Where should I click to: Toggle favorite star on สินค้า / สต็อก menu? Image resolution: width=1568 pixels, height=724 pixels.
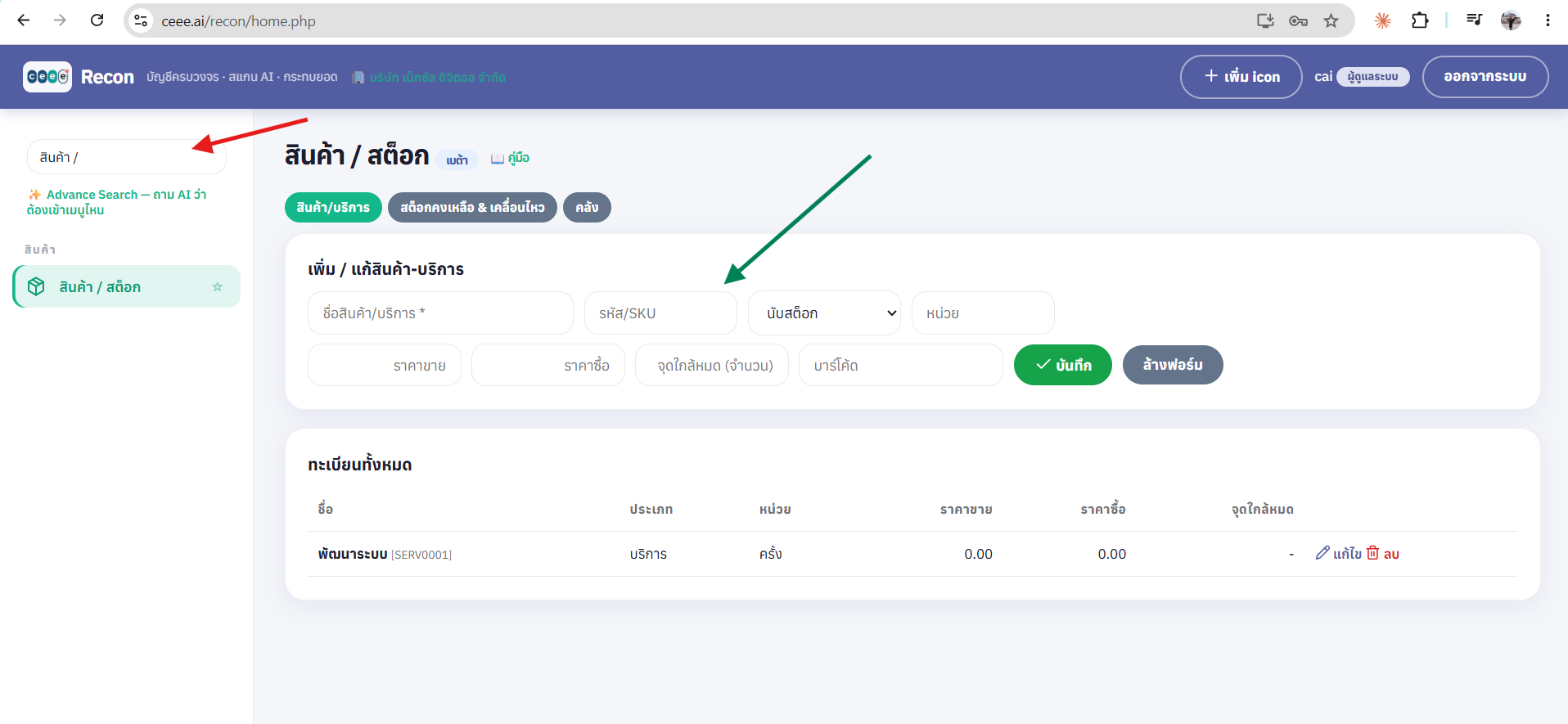tap(217, 287)
